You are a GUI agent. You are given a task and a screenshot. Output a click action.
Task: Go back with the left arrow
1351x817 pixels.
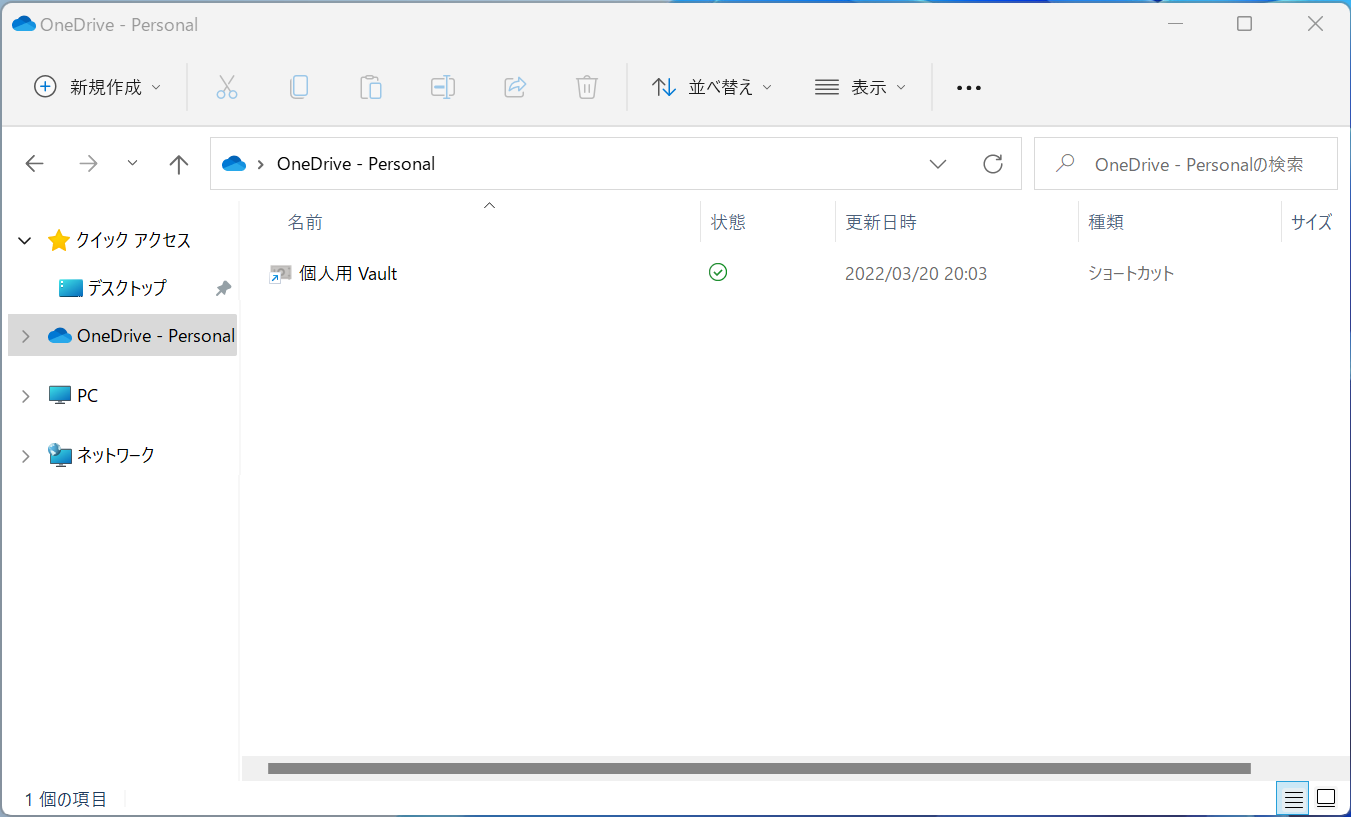[35, 164]
